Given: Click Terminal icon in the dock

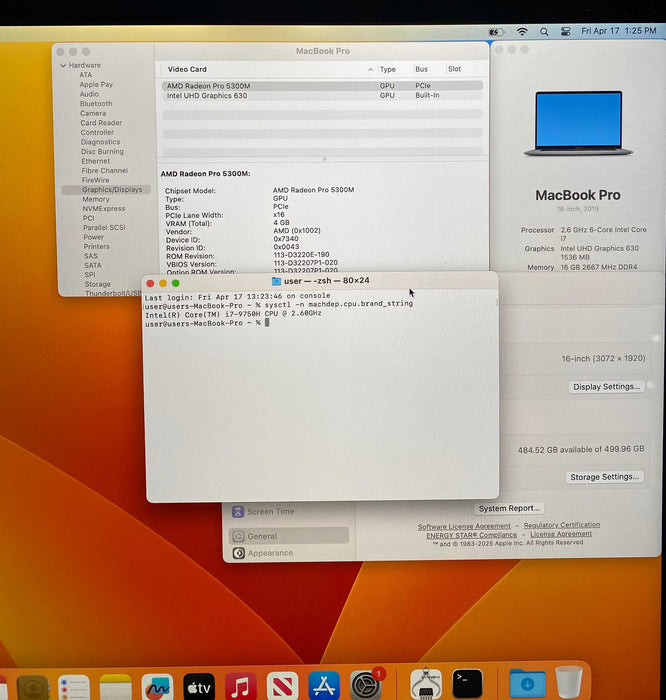Looking at the screenshot, I should tap(467, 683).
